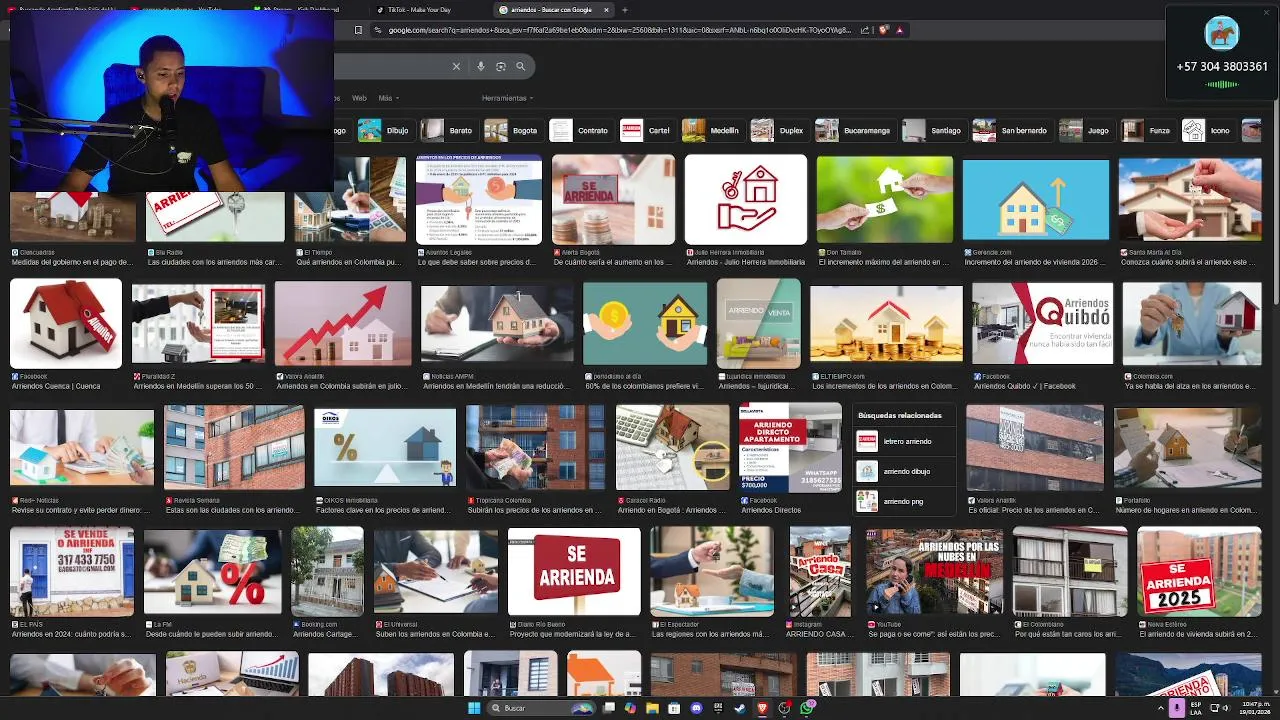Filter images by the Duplex chip
The image size is (1280, 720).
(x=778, y=131)
